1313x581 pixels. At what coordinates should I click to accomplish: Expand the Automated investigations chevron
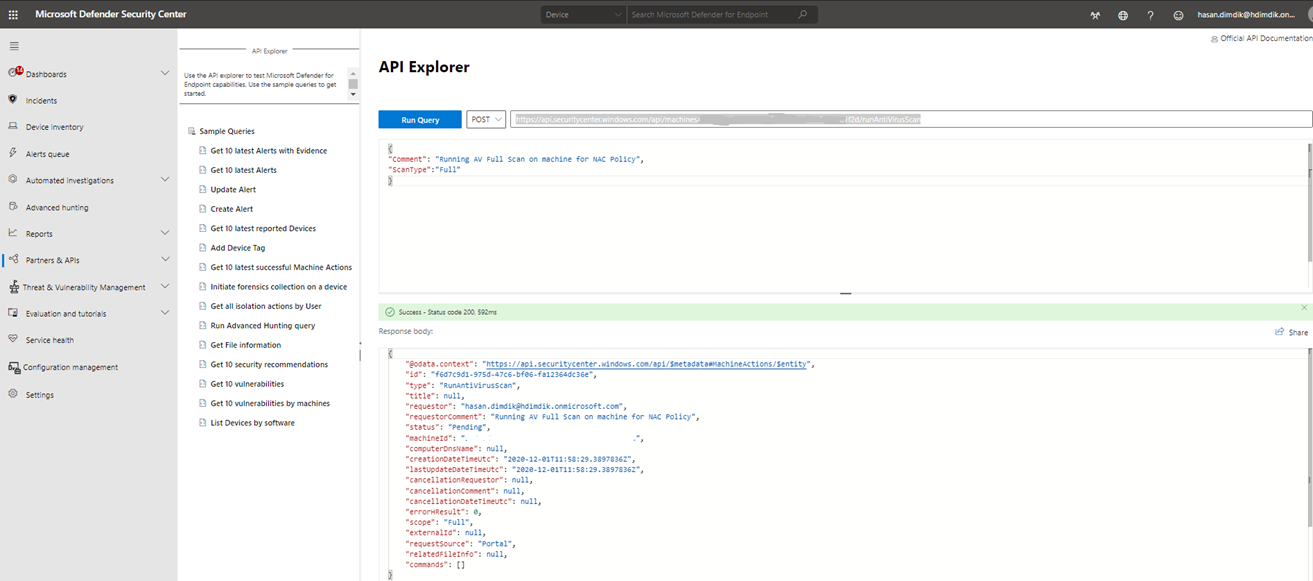tap(165, 180)
